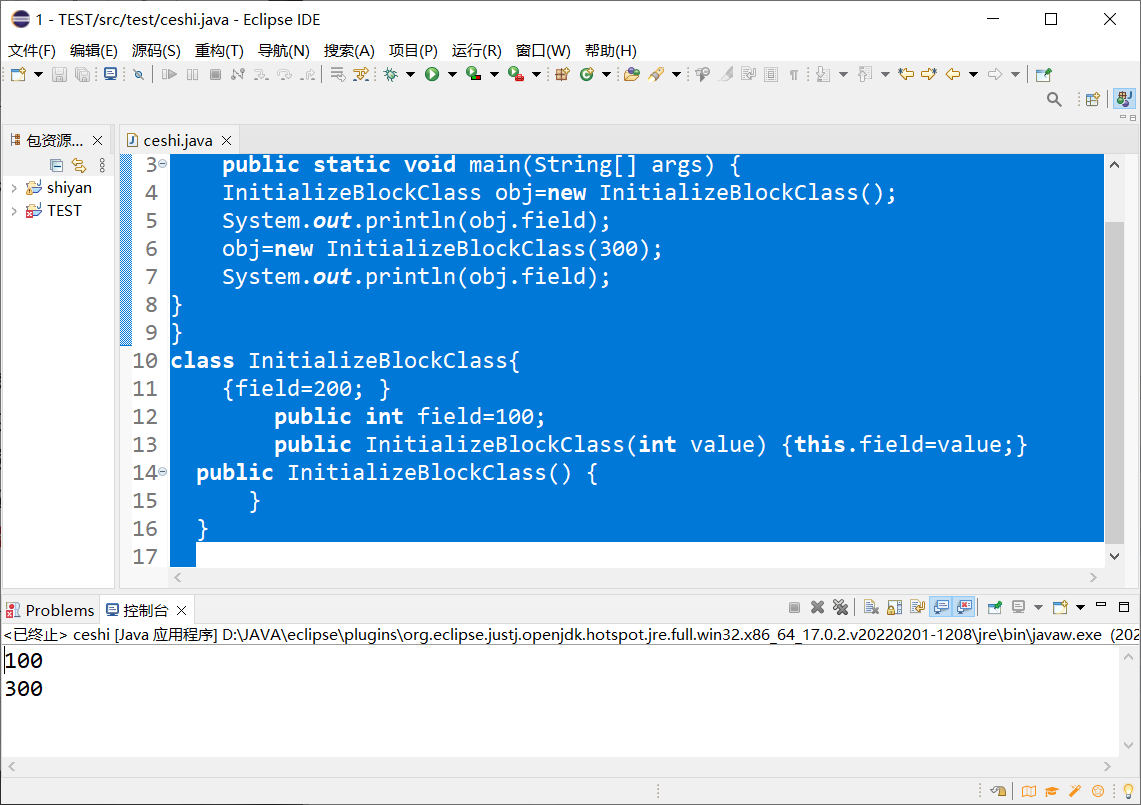1141x805 pixels.
Task: Open the Run configurations dropdown arrow
Action: click(452, 74)
